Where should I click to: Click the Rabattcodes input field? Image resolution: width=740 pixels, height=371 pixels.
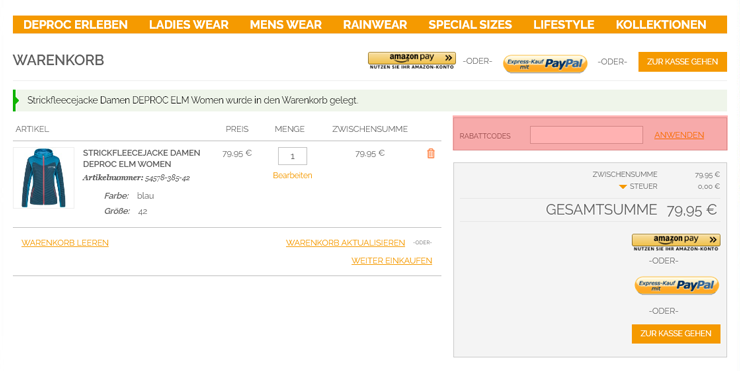[586, 135]
